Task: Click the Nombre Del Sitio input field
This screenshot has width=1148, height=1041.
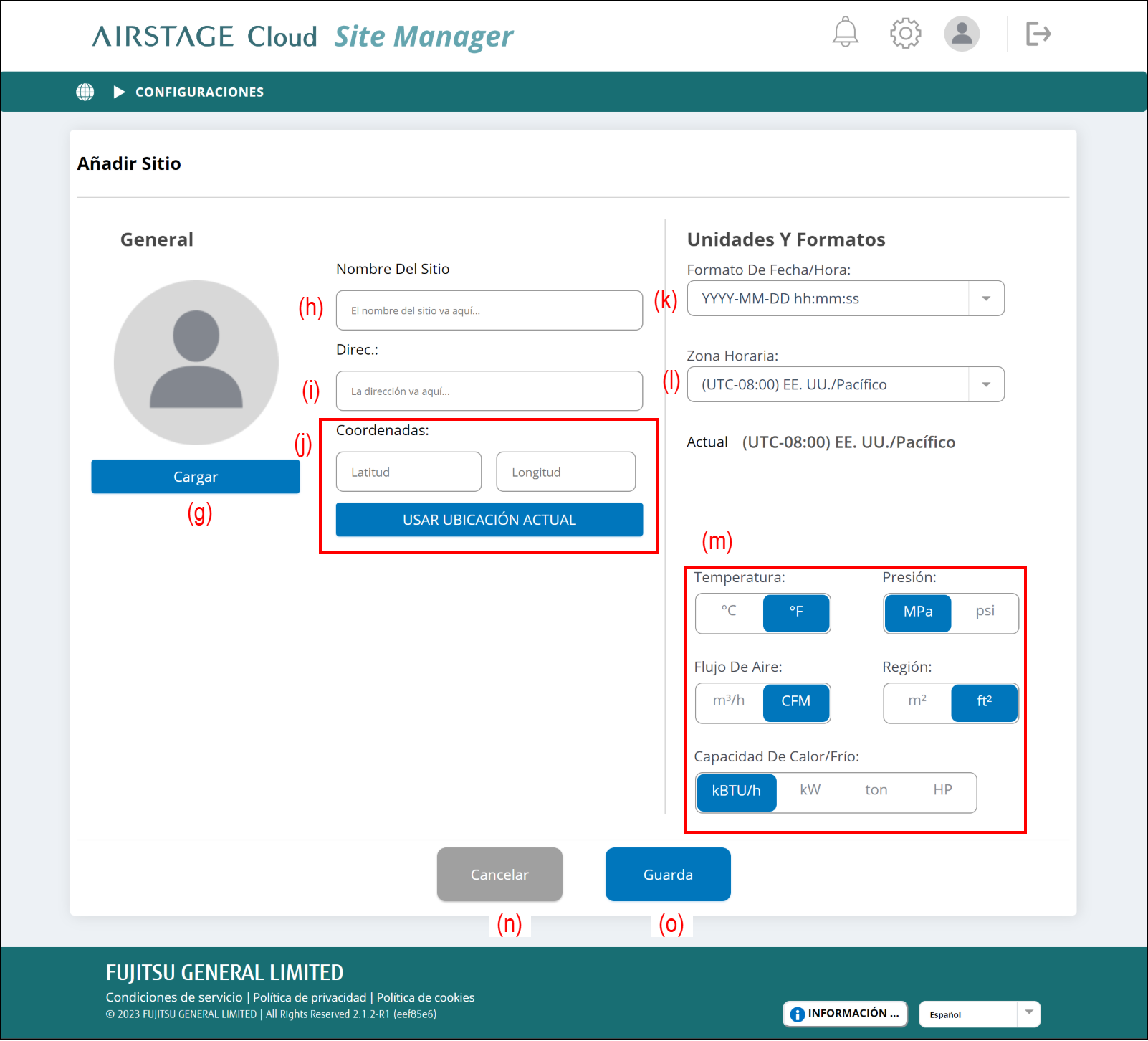Action: click(489, 310)
